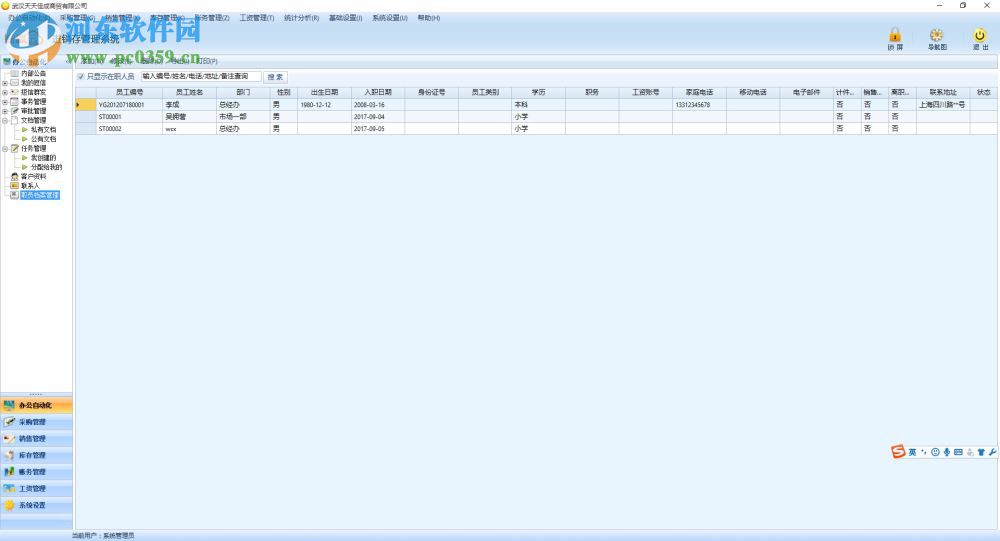Click the 锁屏 lock screen icon
1000x541 pixels.
pos(895,38)
